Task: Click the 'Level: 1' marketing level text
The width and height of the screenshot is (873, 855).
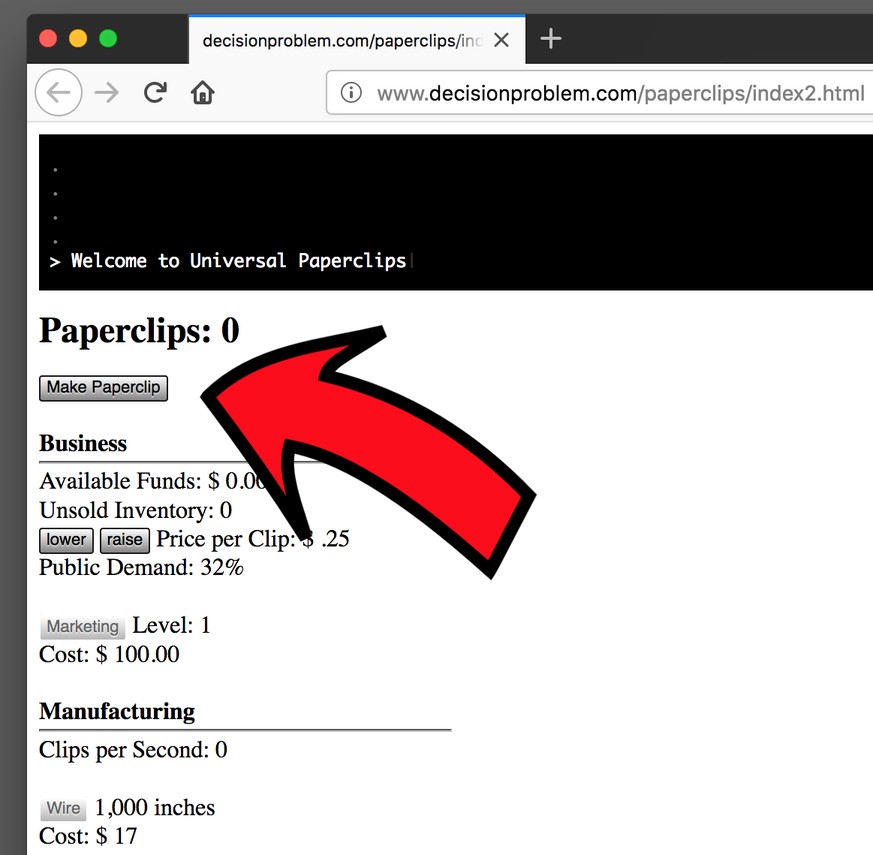Action: [171, 626]
